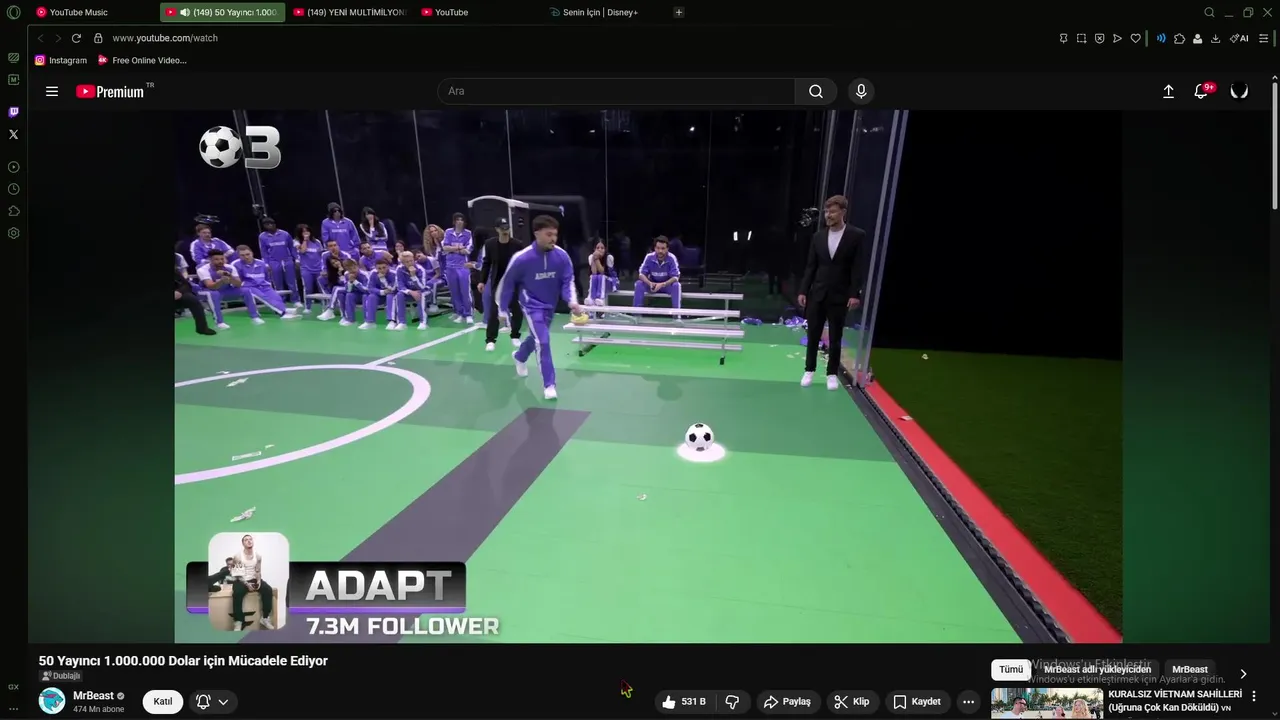
Task: Select the 'Tümü' filter chip
Action: click(x=1011, y=669)
